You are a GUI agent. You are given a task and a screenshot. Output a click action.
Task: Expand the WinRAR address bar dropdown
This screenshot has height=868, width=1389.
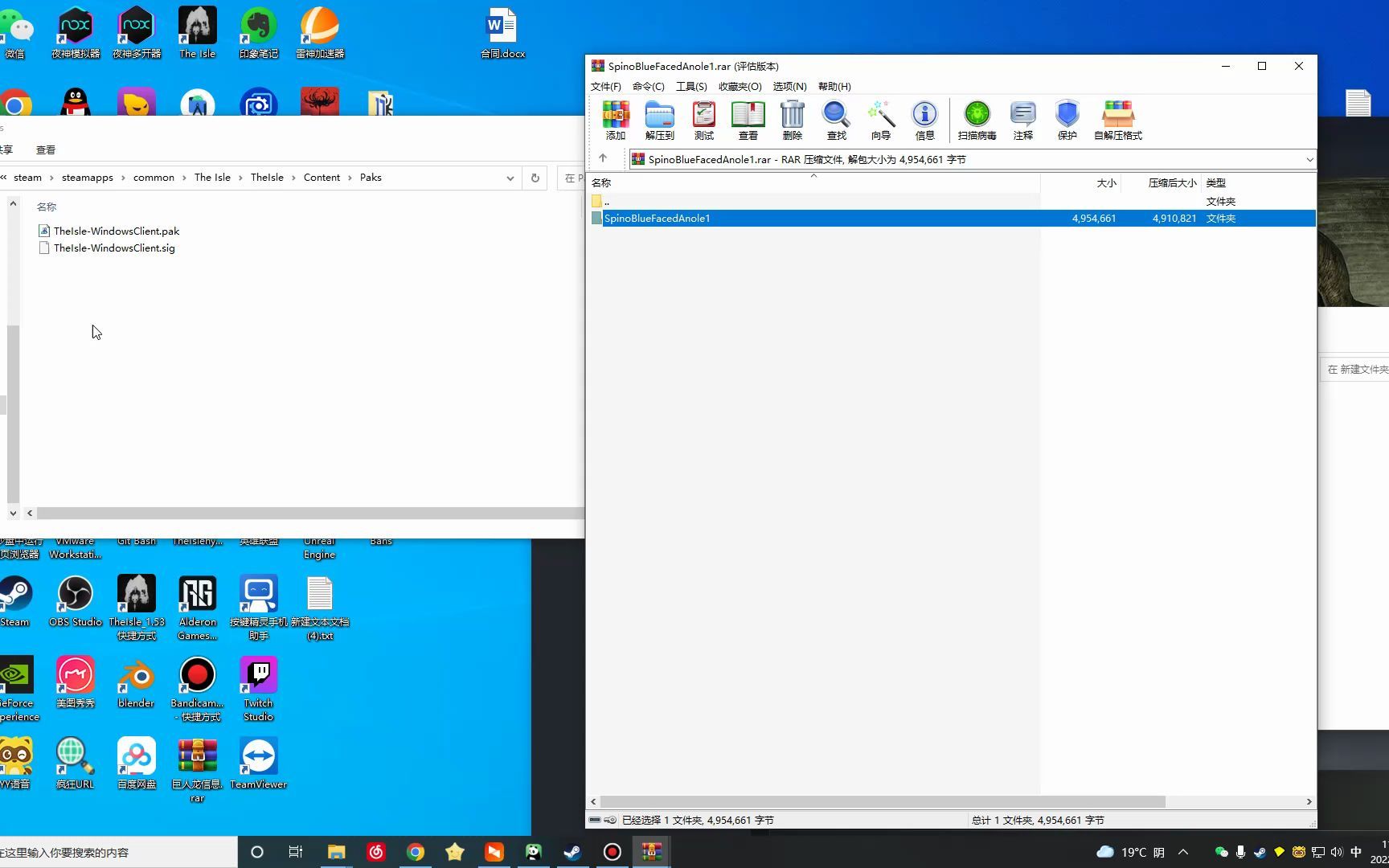(x=1309, y=159)
